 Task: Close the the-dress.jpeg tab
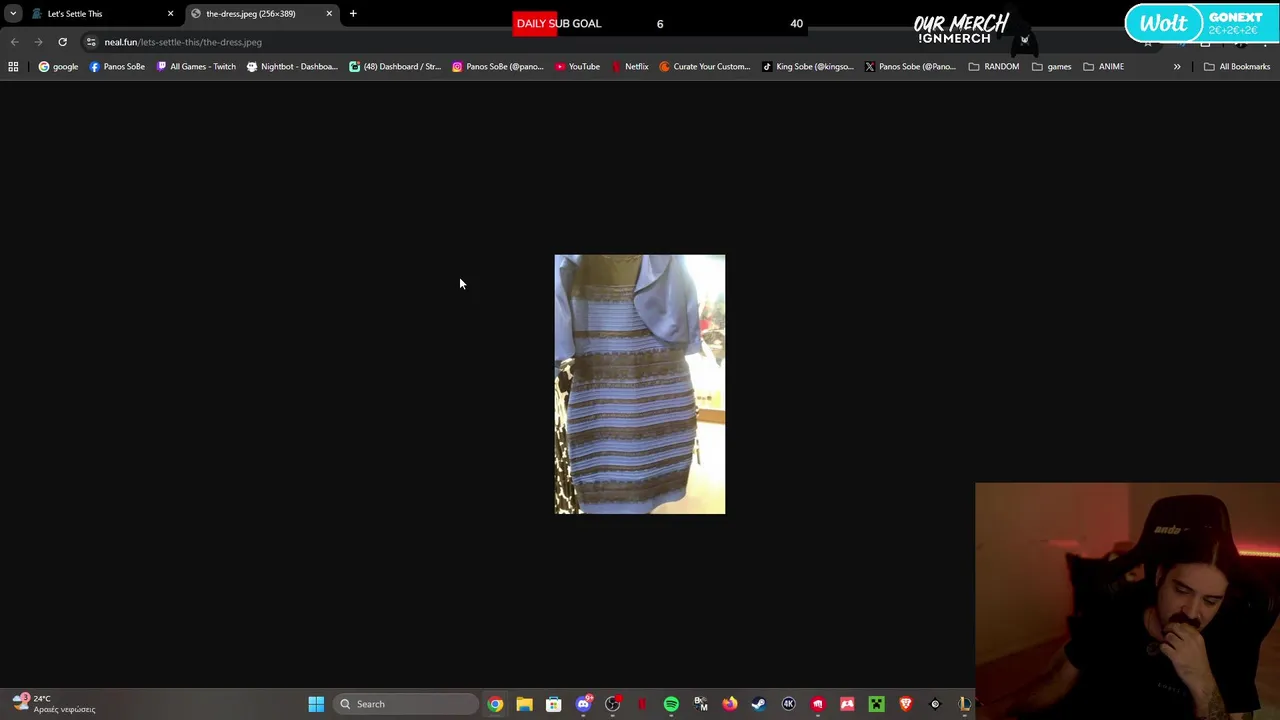(x=329, y=14)
